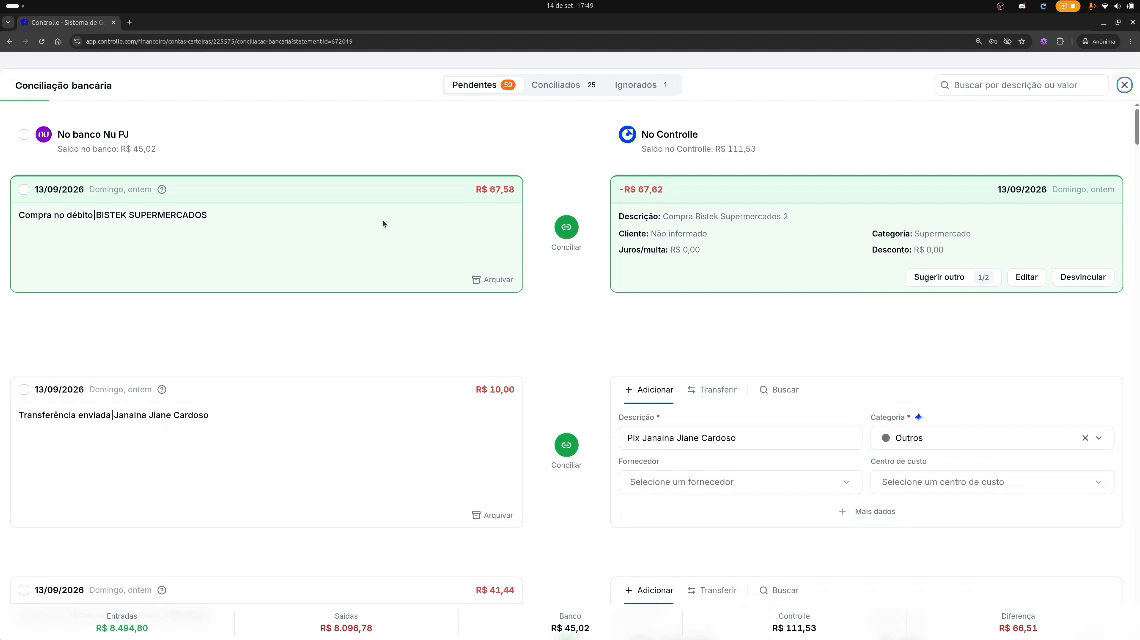This screenshot has width=1140, height=640.
Task: Check the R$ 41,44 transaction
Action: tap(24, 591)
